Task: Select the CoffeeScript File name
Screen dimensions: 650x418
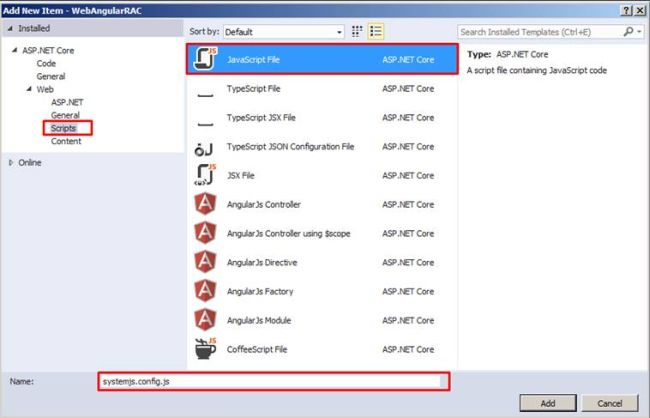Action: (x=257, y=350)
